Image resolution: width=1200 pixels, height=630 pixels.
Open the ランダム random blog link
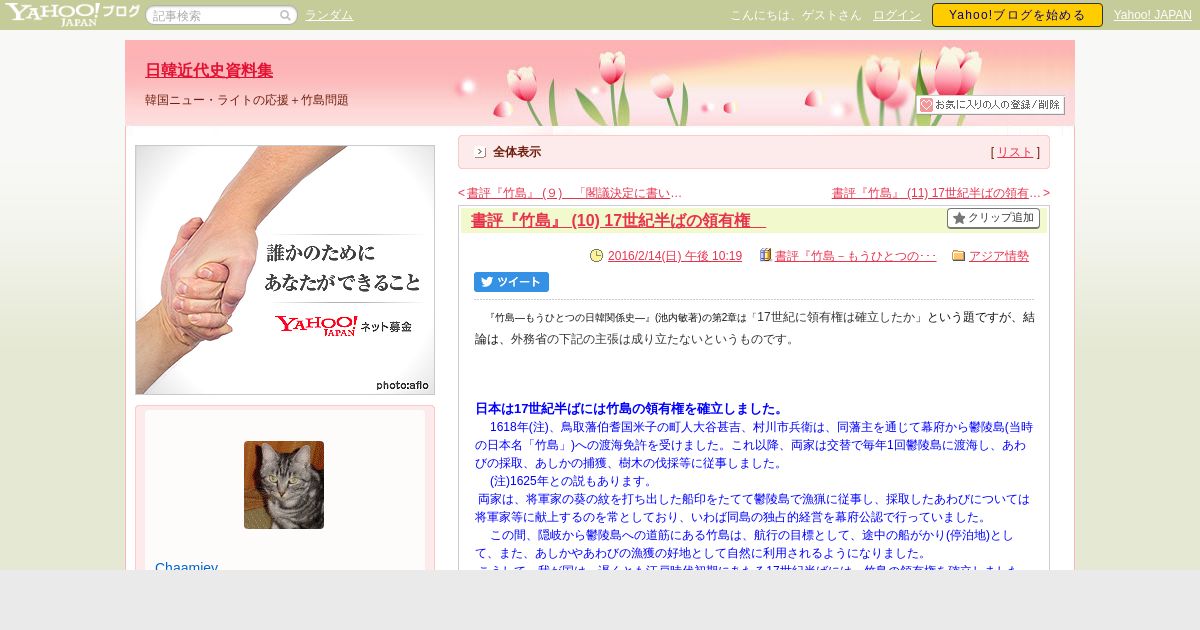click(x=329, y=16)
